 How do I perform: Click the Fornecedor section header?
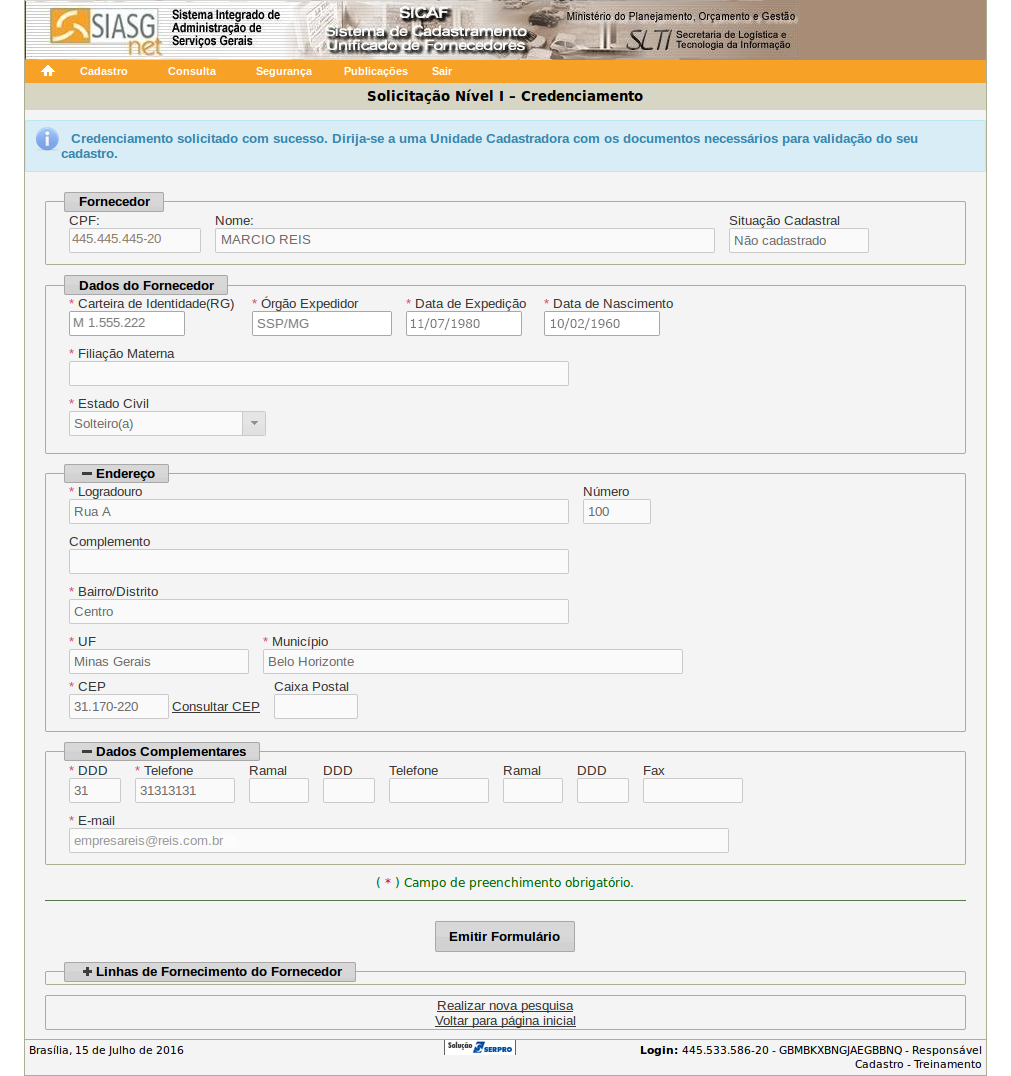pos(114,202)
